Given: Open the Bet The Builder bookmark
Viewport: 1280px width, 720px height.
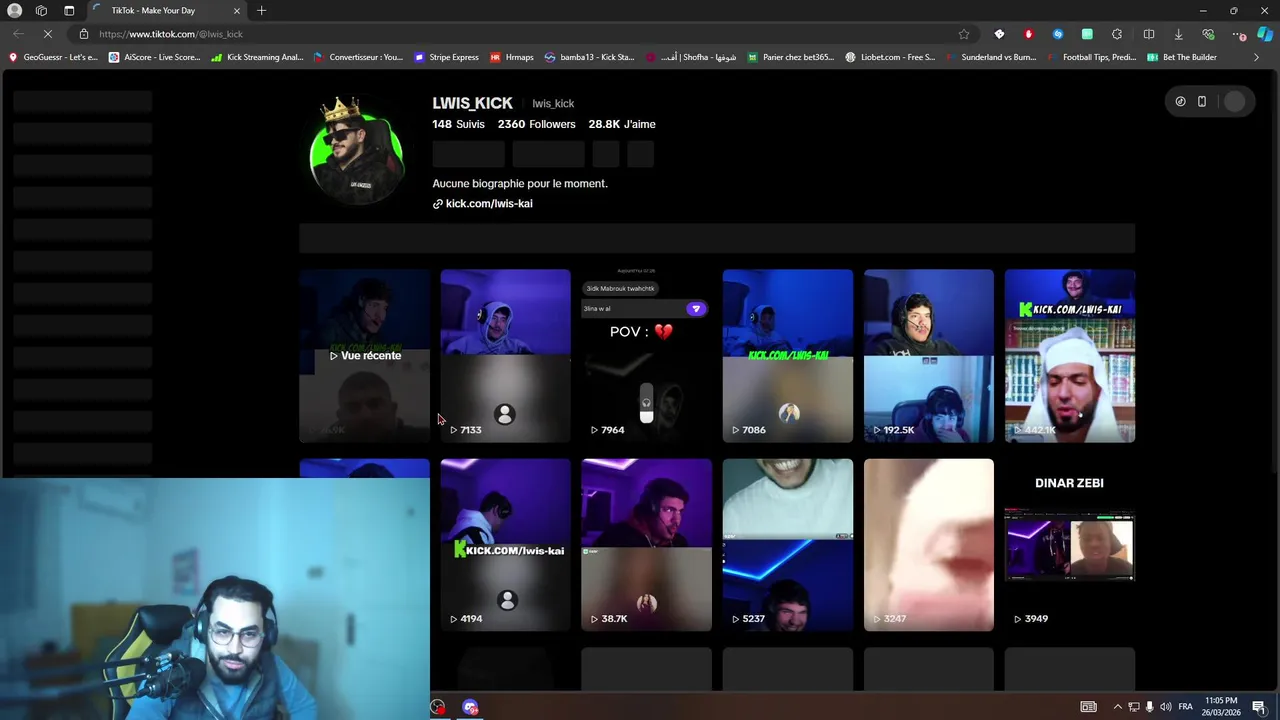Looking at the screenshot, I should [x=1182, y=57].
